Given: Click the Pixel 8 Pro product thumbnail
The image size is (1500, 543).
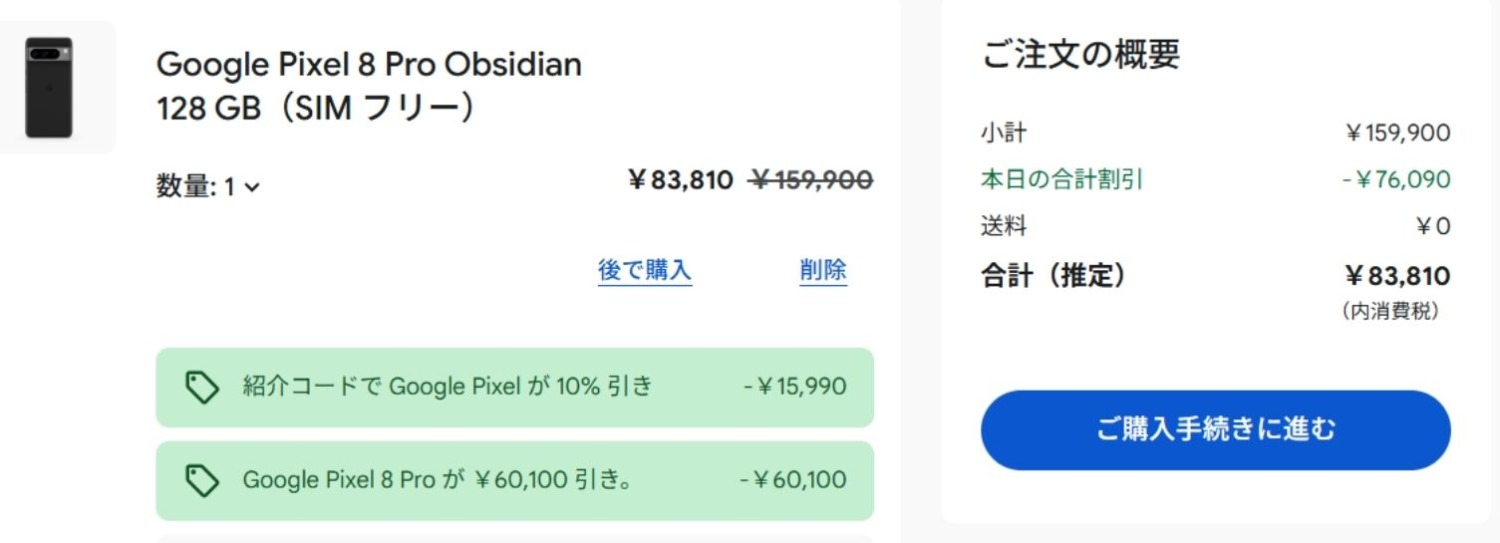Looking at the screenshot, I should click(x=49, y=88).
